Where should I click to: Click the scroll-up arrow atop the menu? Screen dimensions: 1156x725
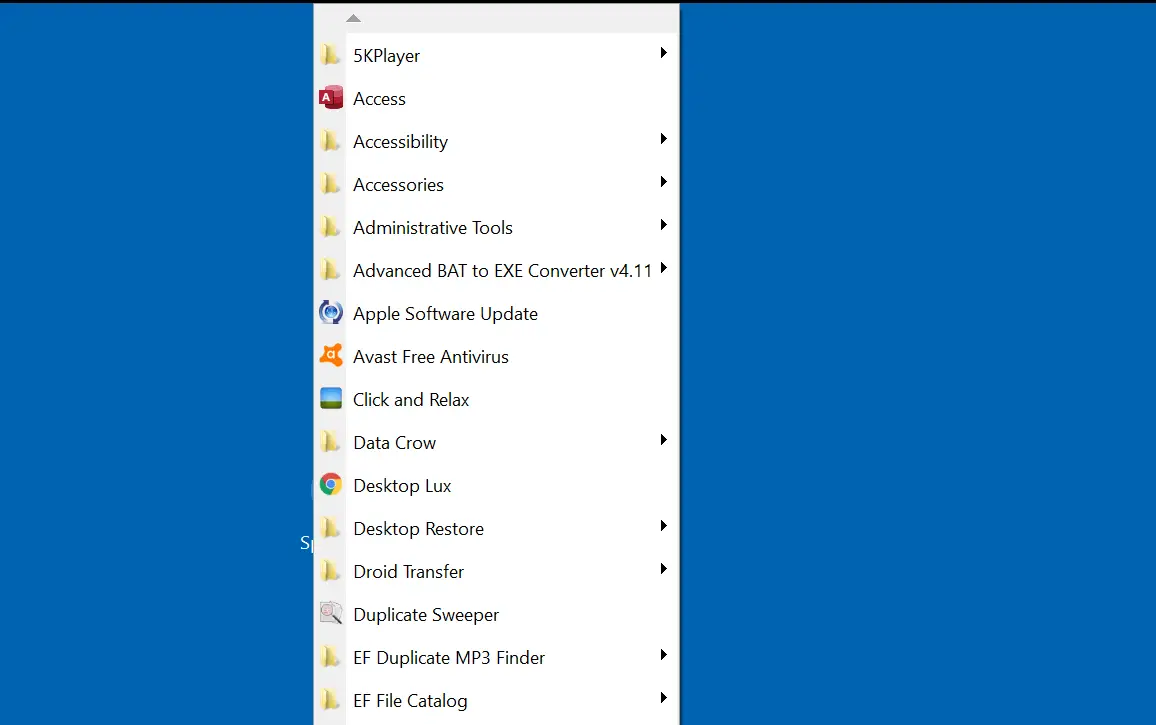pos(353,18)
